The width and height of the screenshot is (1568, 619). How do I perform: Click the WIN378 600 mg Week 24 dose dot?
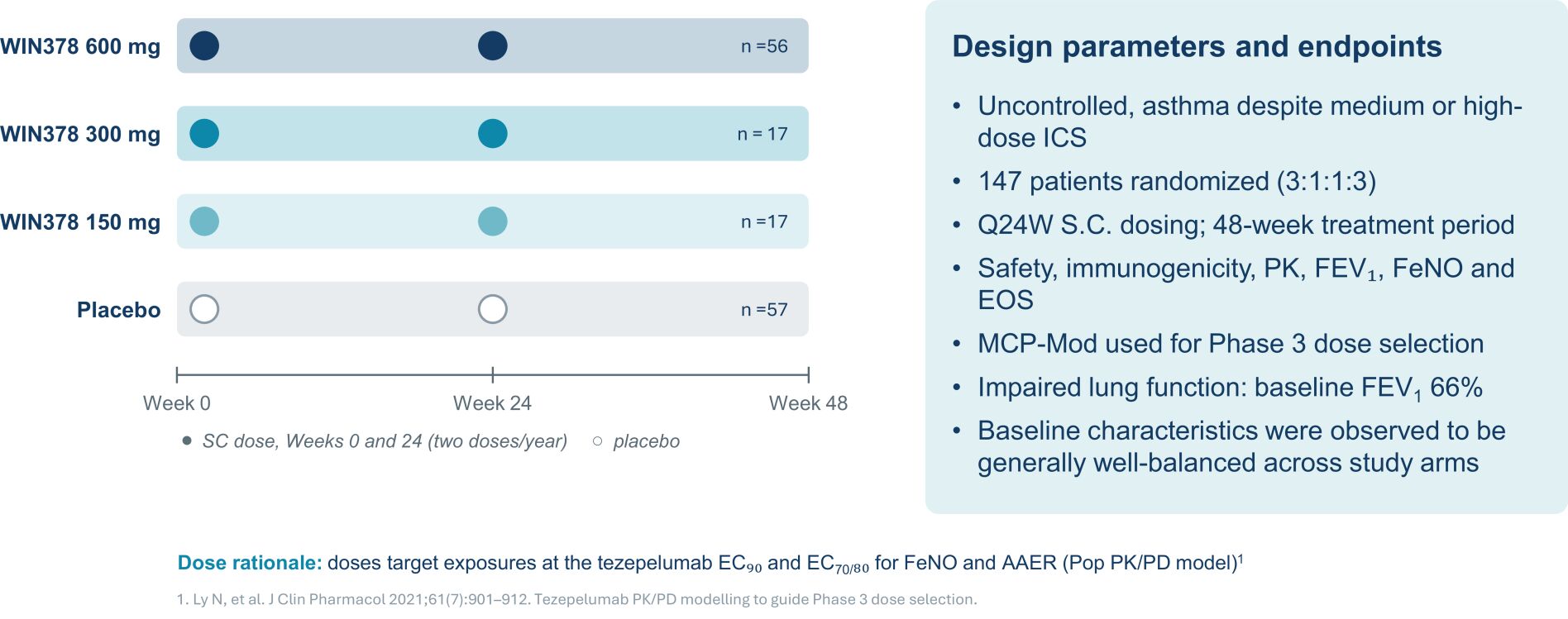493,45
